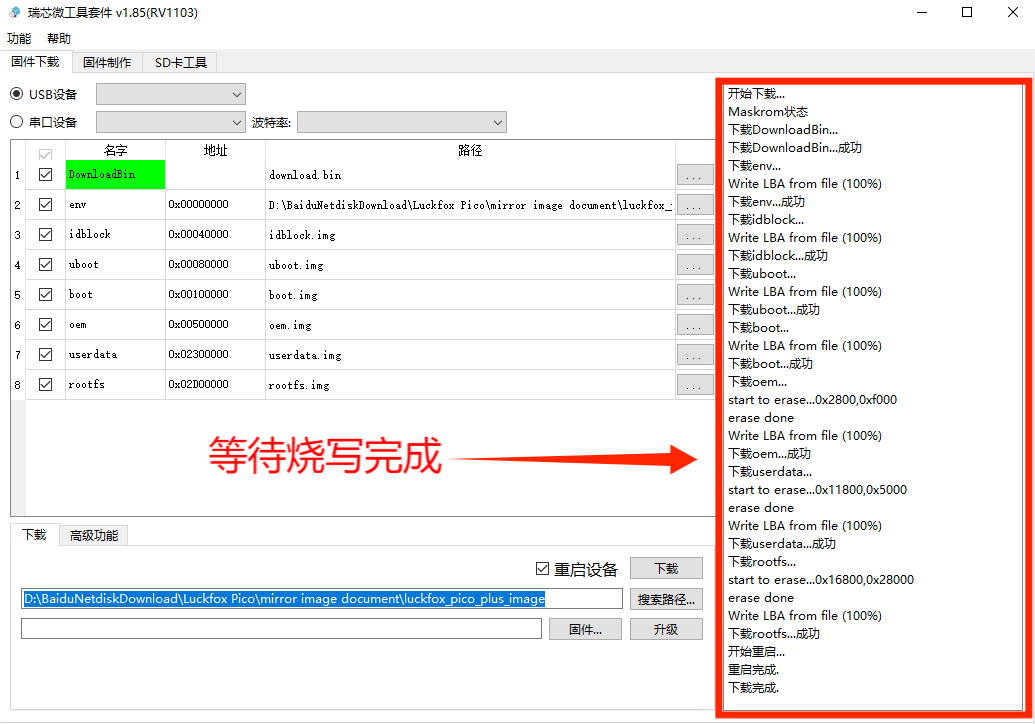Select path cell idblock.img
The width and height of the screenshot is (1035, 724).
pos(470,234)
